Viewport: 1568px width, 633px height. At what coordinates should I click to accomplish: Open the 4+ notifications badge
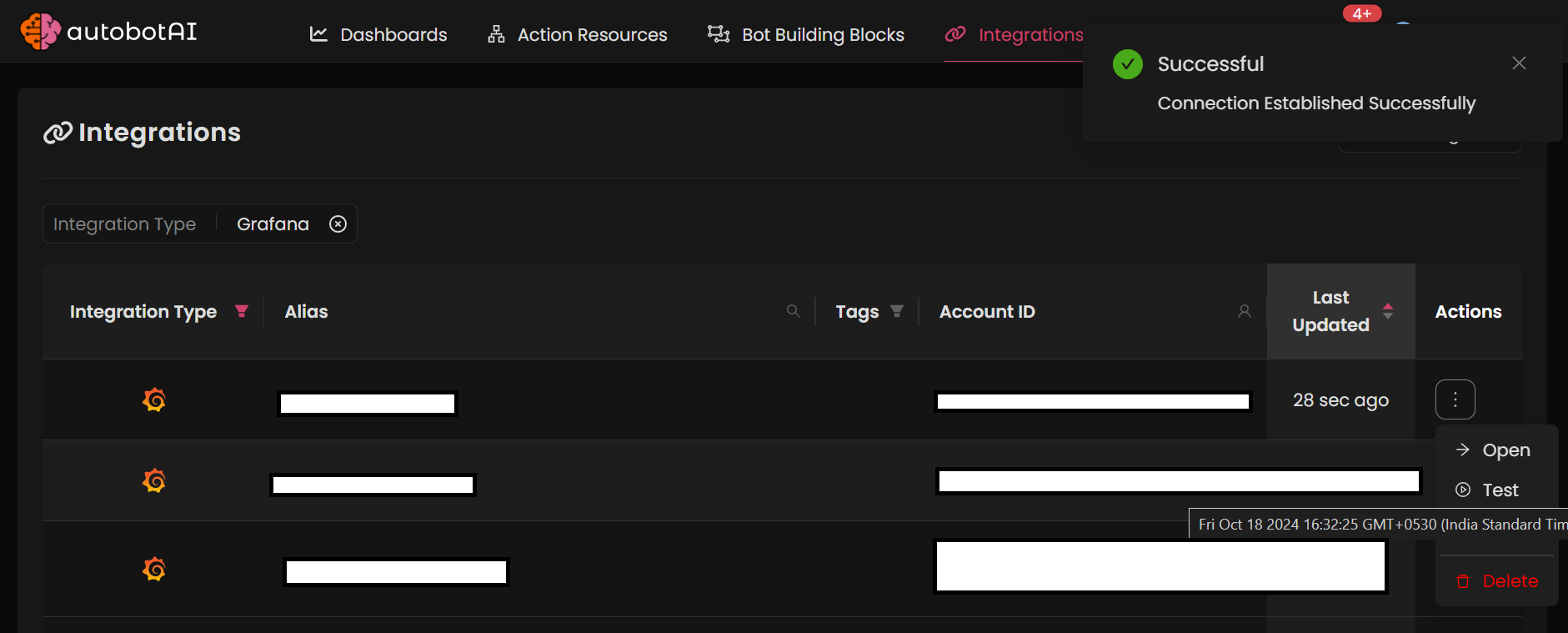tap(1362, 13)
